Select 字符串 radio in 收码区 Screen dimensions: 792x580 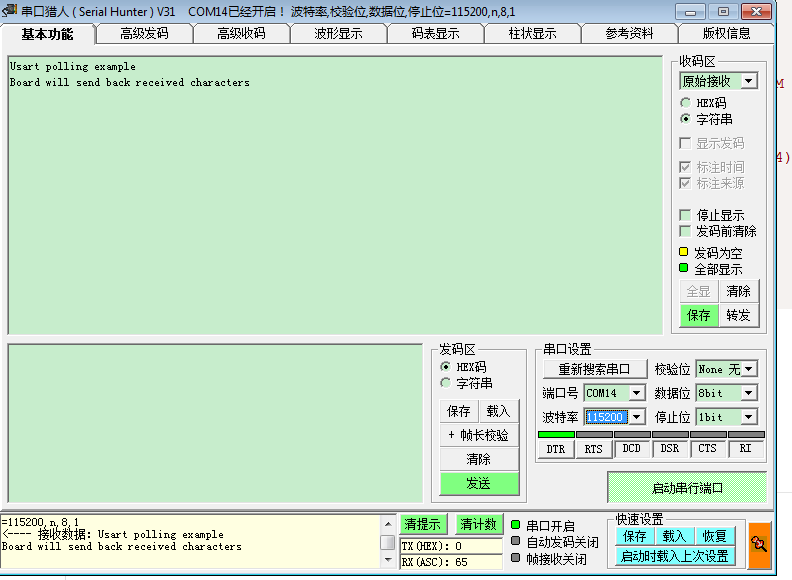pyautogui.click(x=685, y=119)
